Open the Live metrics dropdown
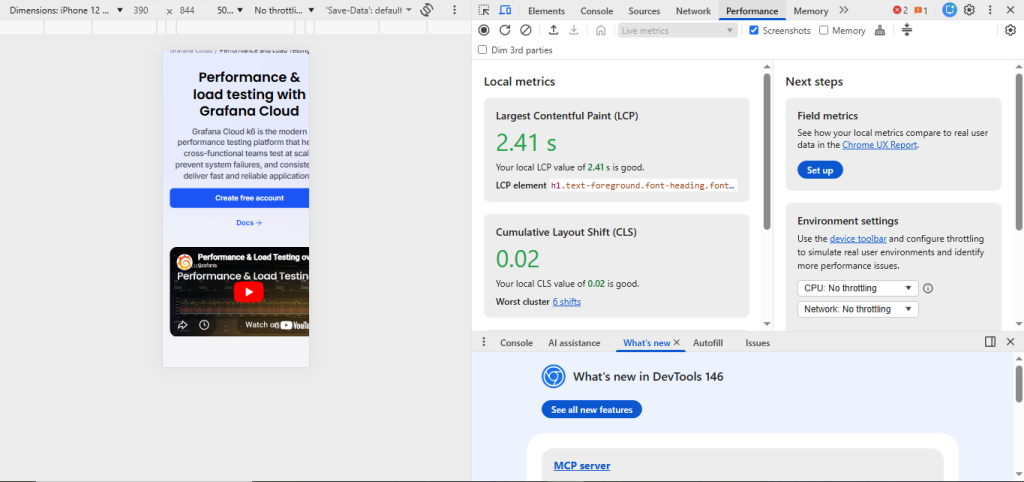The image size is (1024, 482). click(x=678, y=31)
